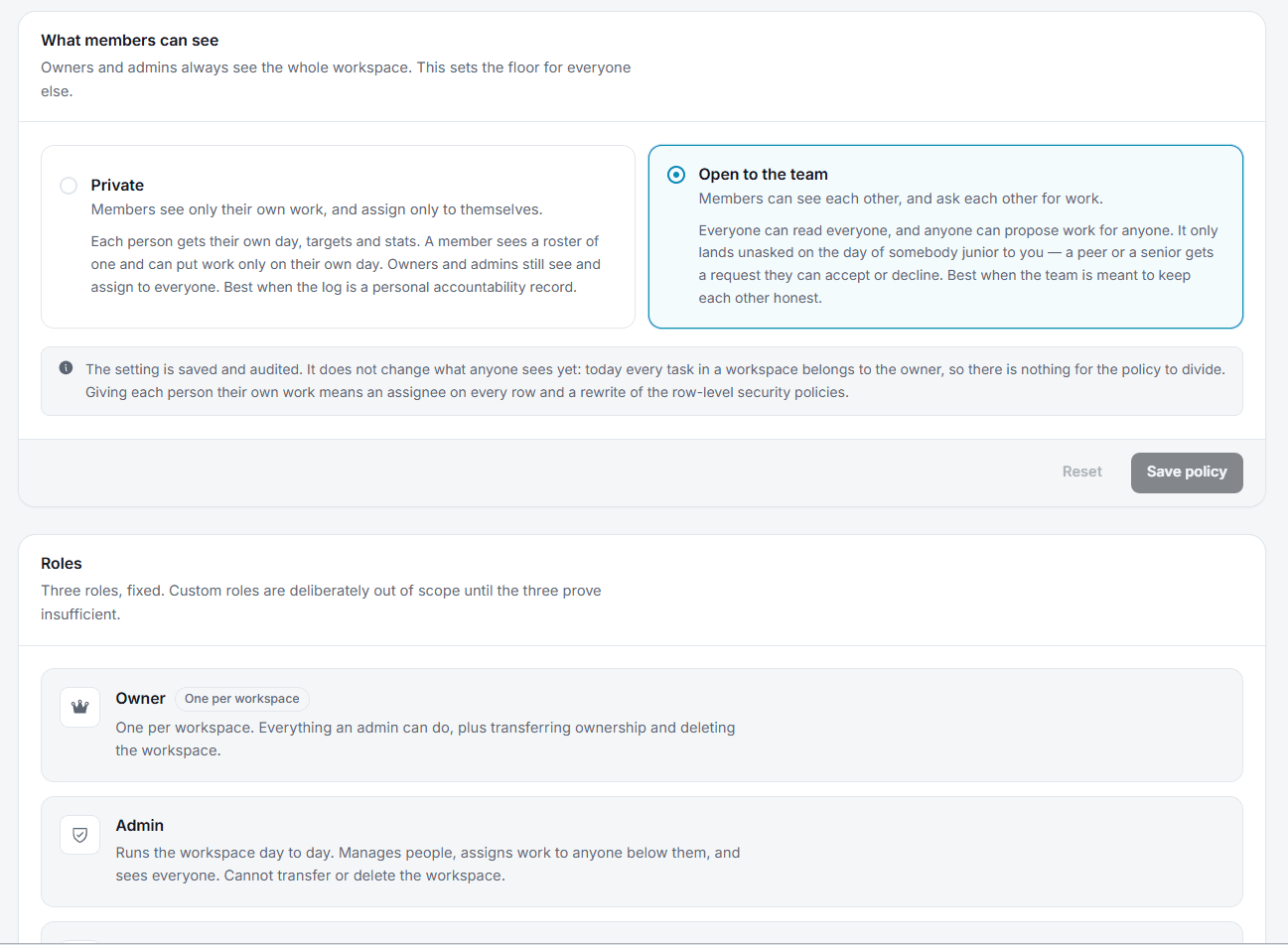
Task: Click the 'Private' option title
Action: point(117,186)
